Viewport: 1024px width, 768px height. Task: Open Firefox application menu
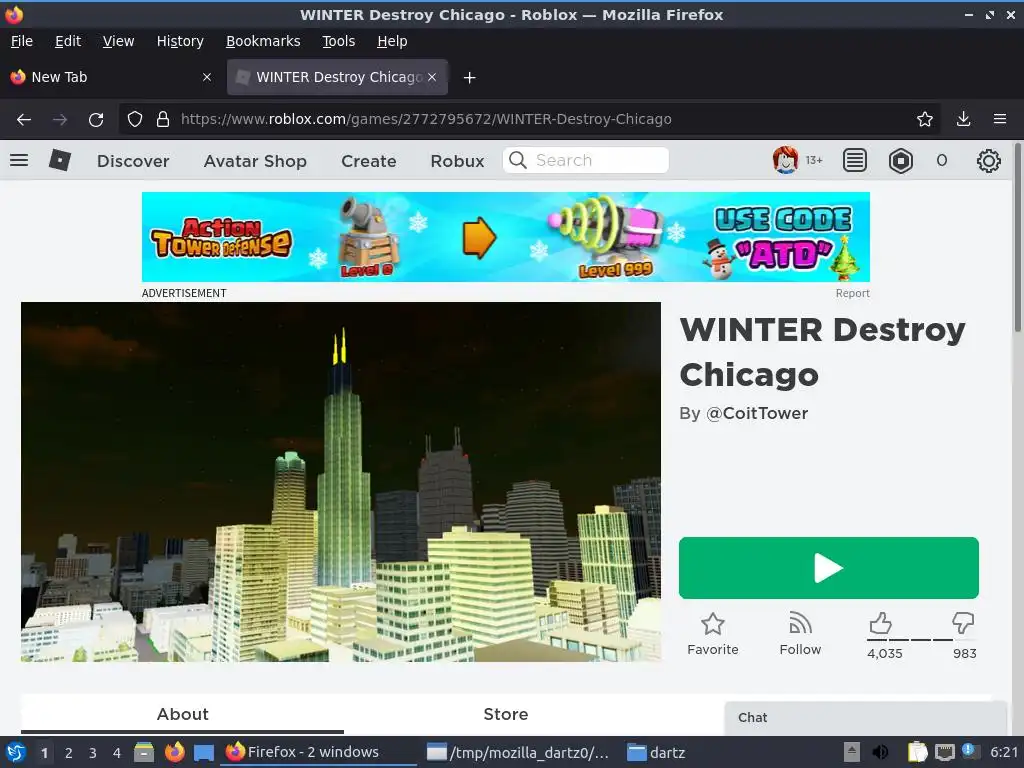tap(999, 120)
